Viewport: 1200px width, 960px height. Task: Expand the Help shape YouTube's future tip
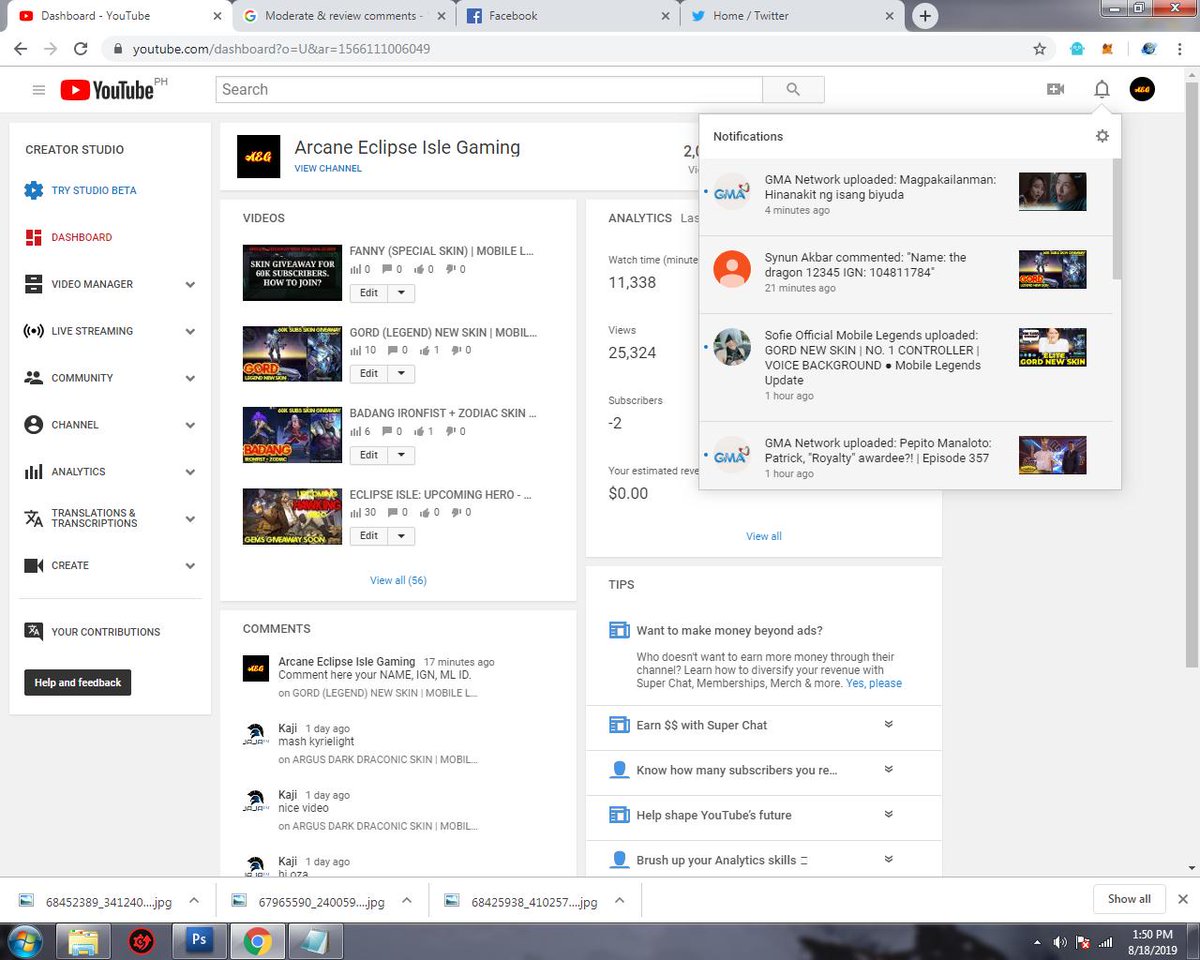tap(888, 815)
